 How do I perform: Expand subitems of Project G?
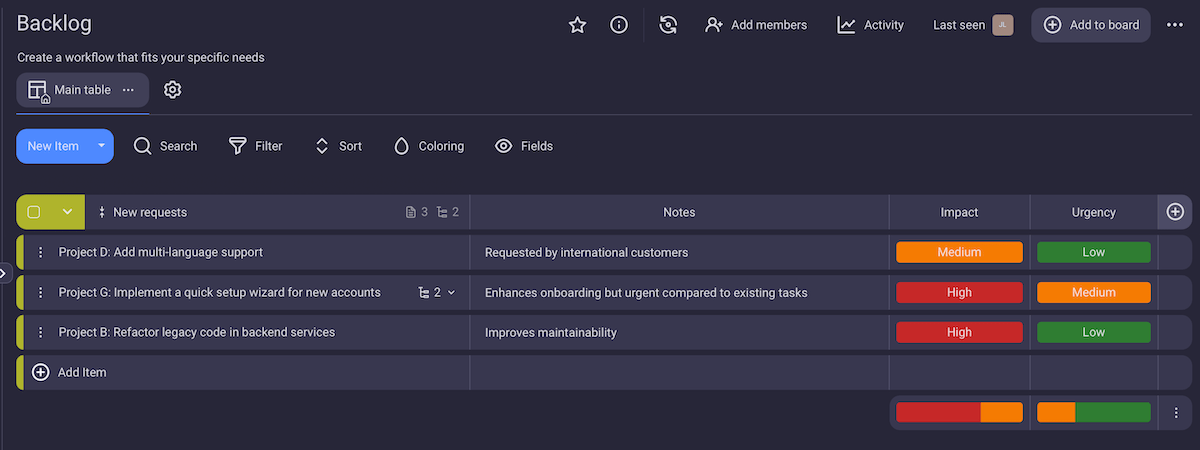(x=437, y=293)
